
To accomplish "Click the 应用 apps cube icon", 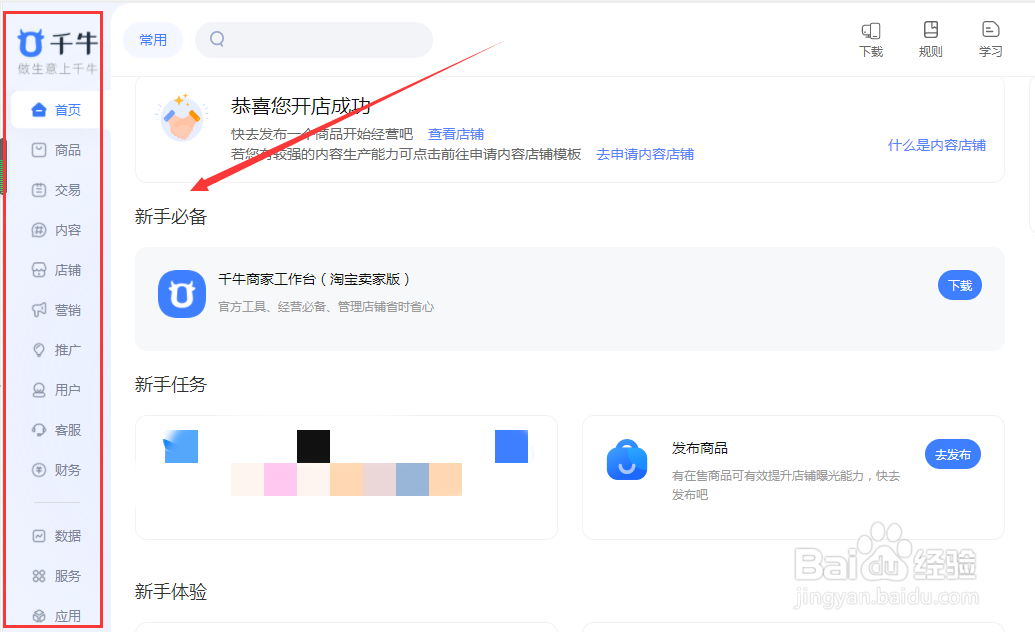I will [x=39, y=616].
